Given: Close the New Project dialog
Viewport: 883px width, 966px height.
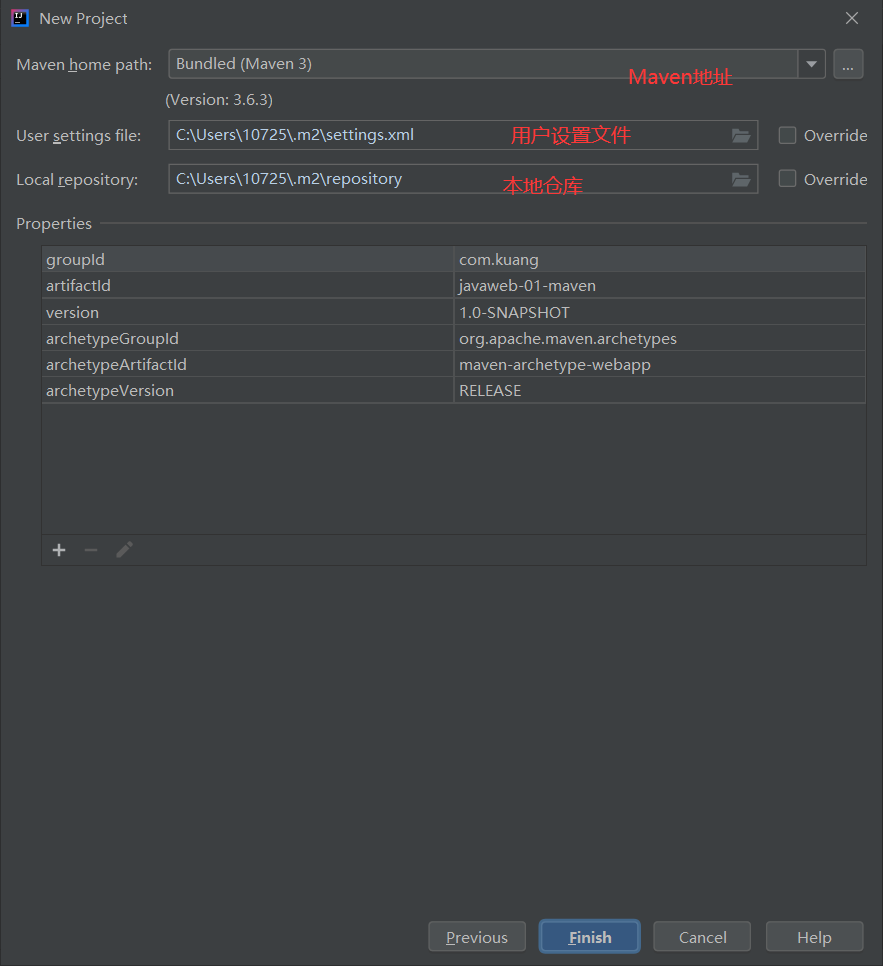Looking at the screenshot, I should point(852,18).
